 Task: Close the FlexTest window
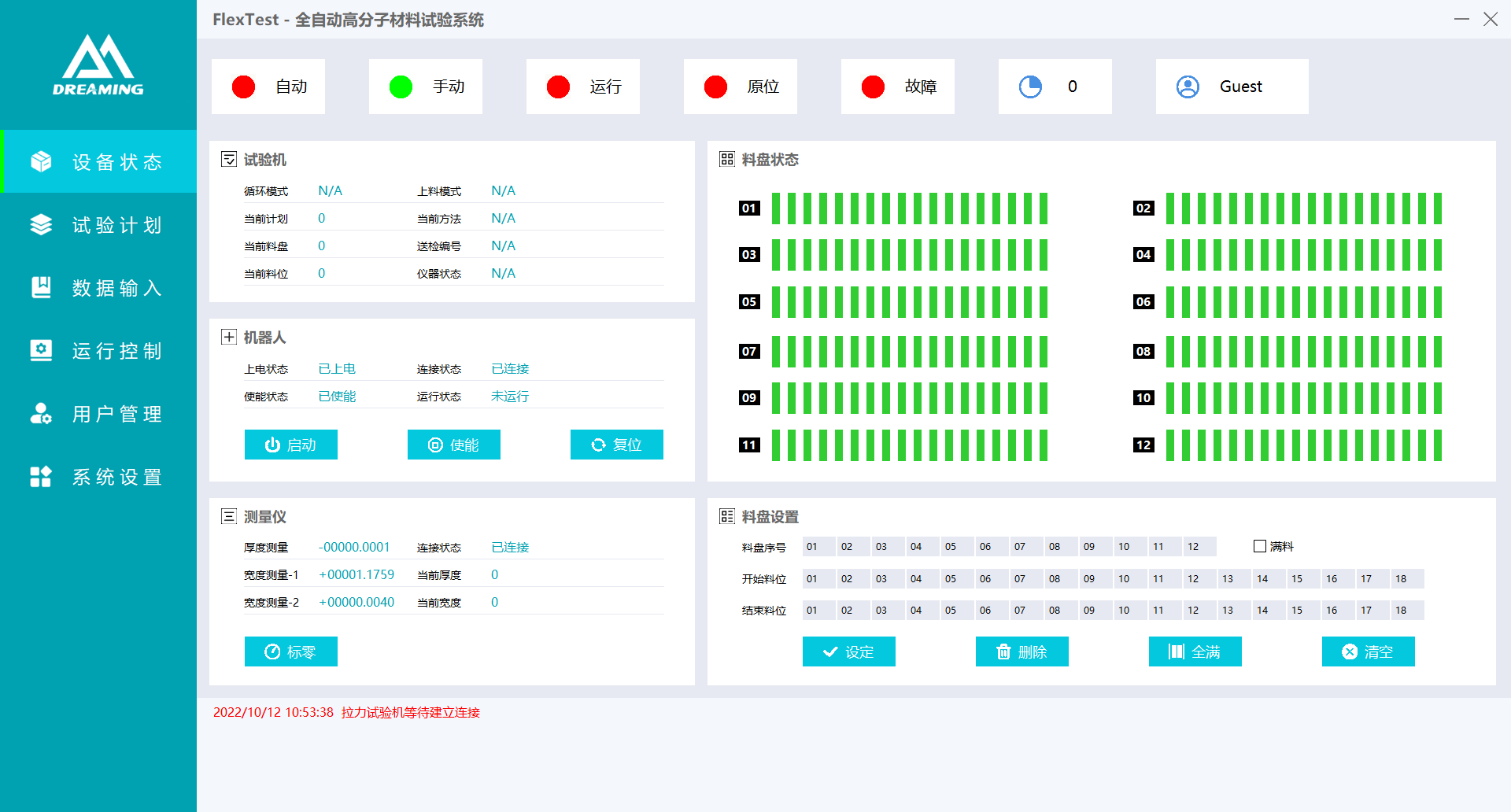click(x=1491, y=19)
